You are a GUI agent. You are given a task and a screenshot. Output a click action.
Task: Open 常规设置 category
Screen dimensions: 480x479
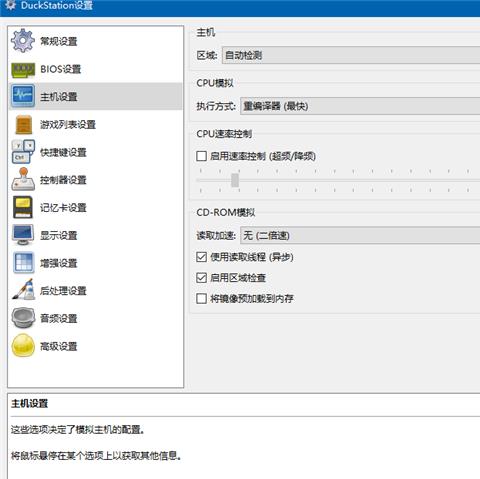click(x=95, y=41)
